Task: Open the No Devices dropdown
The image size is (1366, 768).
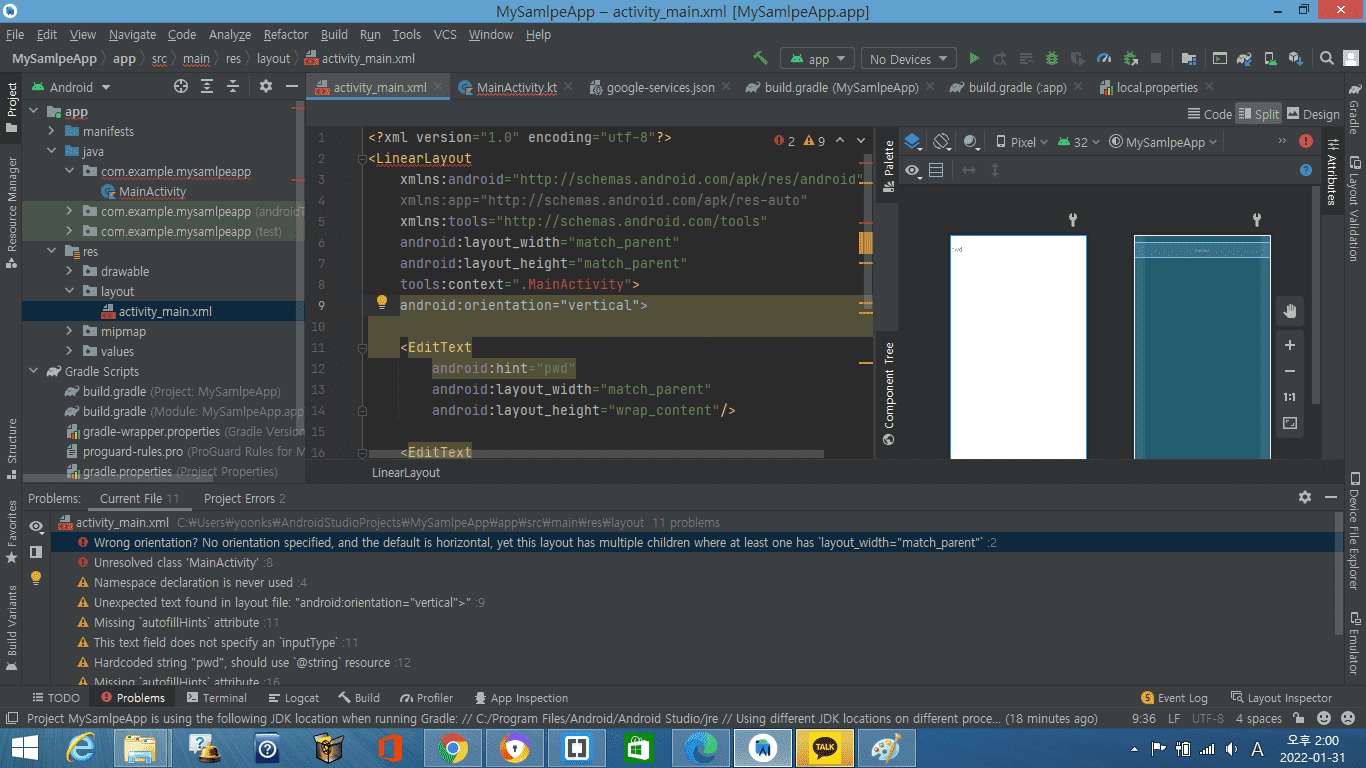Action: click(x=908, y=59)
